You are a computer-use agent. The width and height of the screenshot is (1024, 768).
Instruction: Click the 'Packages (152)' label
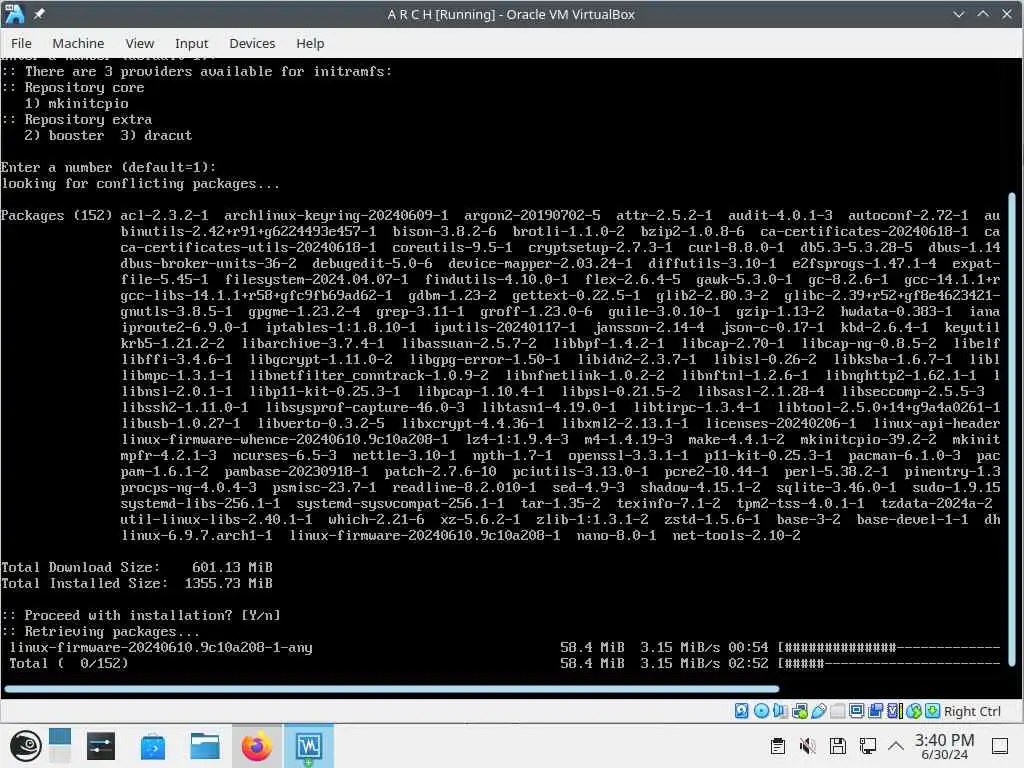(x=56, y=216)
